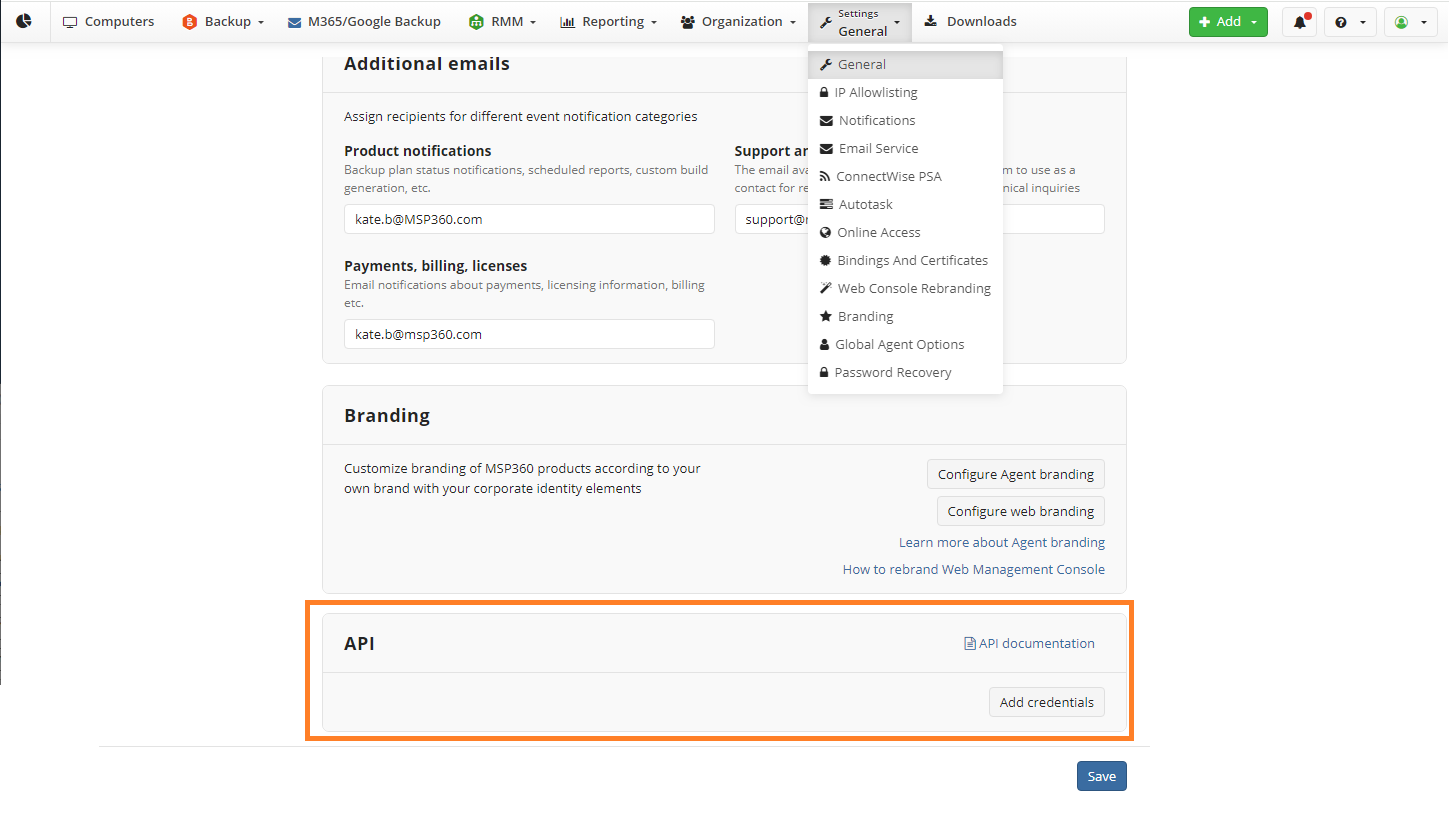Click the green RMM icon
Screen dimensions: 1449x819
click(476, 22)
